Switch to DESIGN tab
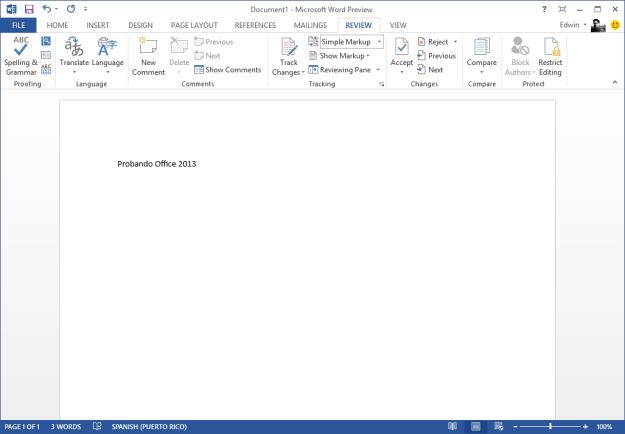625x434 pixels. click(140, 25)
